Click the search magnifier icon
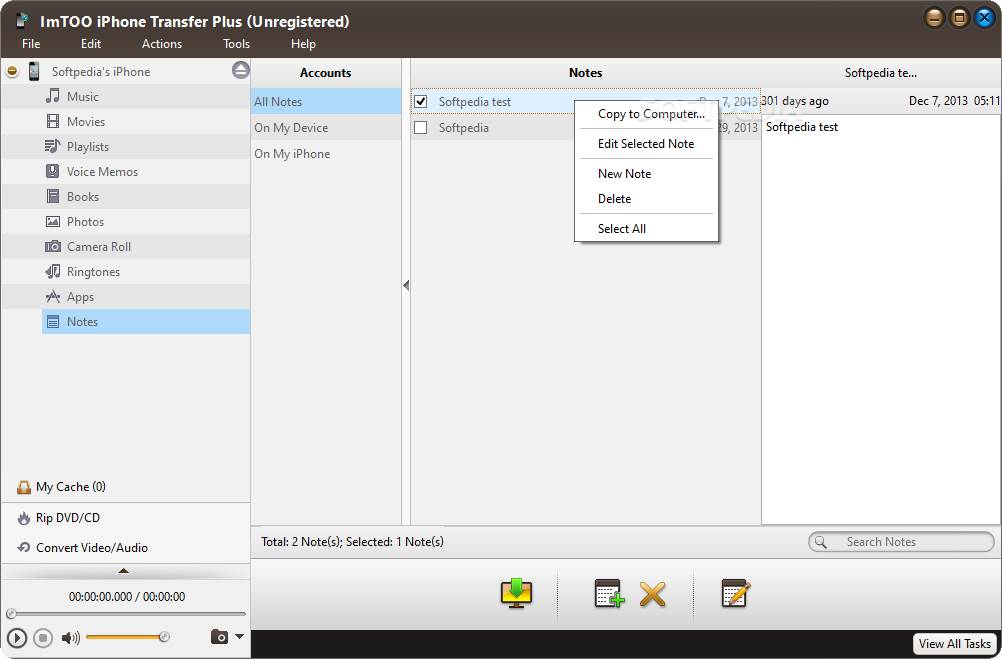Screen dimensions: 1002x659 click(x=821, y=542)
